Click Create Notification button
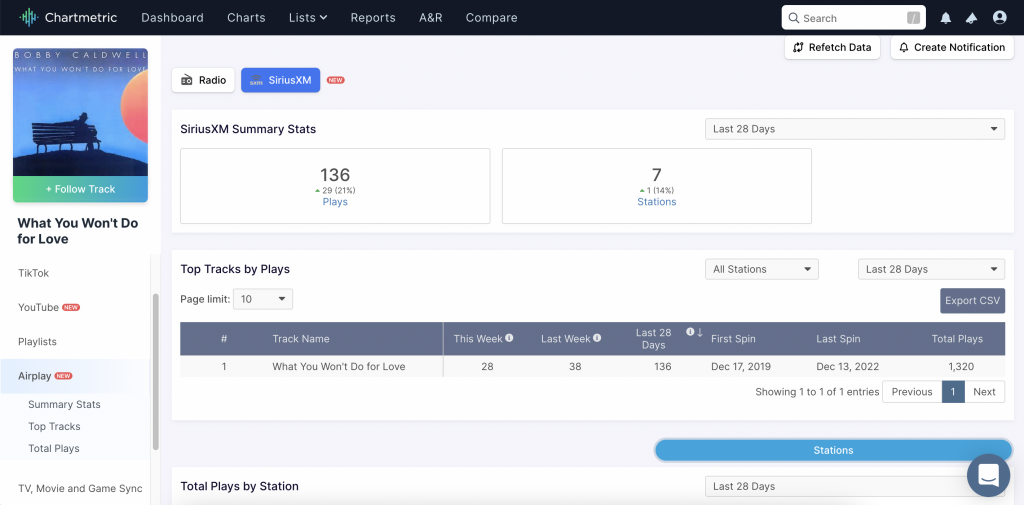 click(952, 47)
